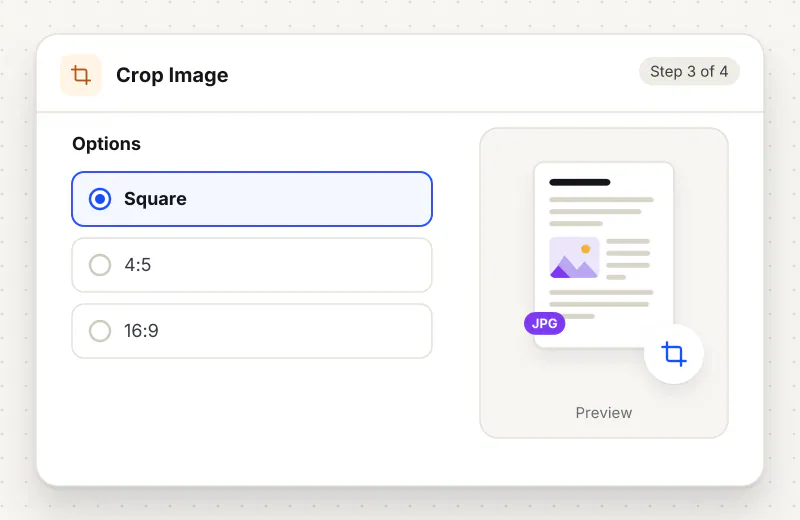Click the Step 3 of 4 badge
The width and height of the screenshot is (800, 520).
(689, 71)
